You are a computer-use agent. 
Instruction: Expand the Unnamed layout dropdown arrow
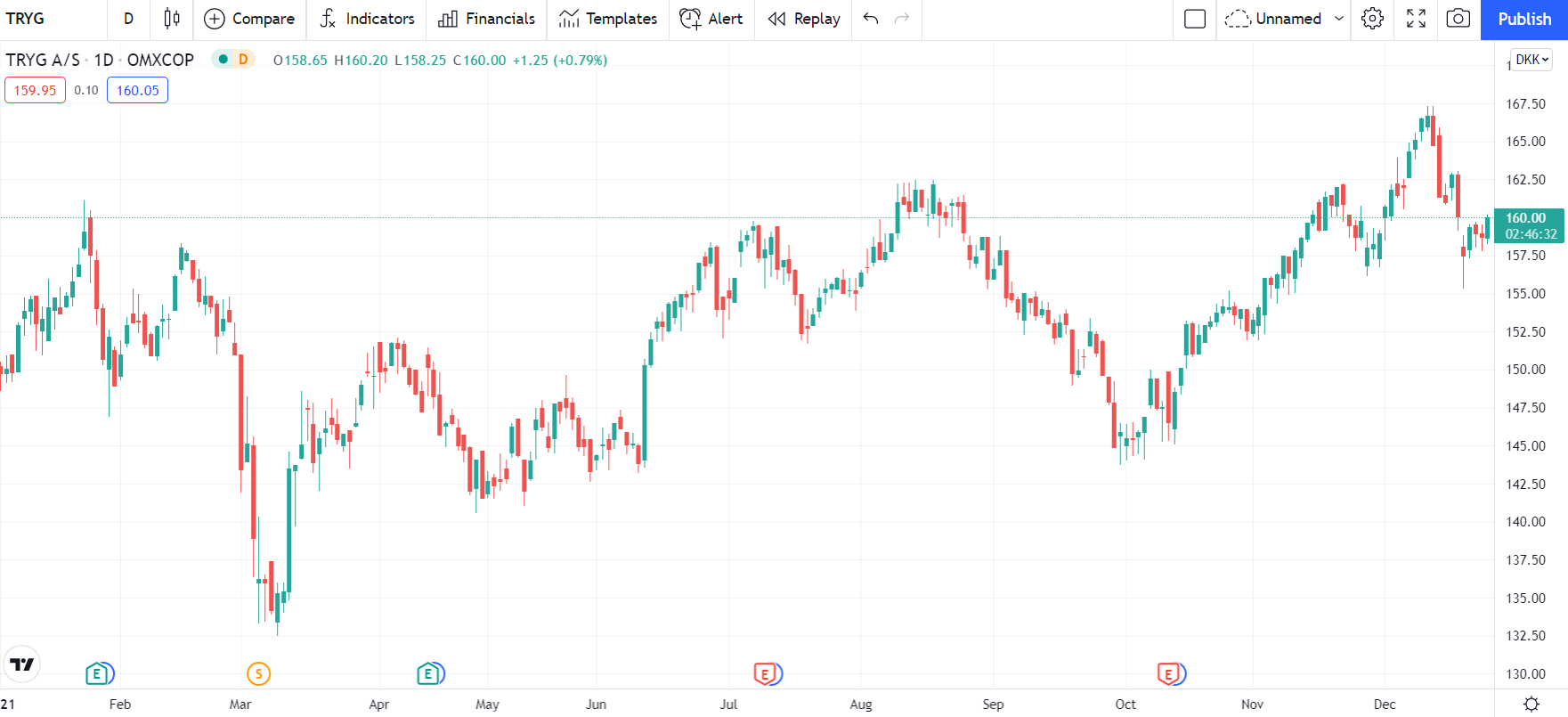click(x=1339, y=19)
